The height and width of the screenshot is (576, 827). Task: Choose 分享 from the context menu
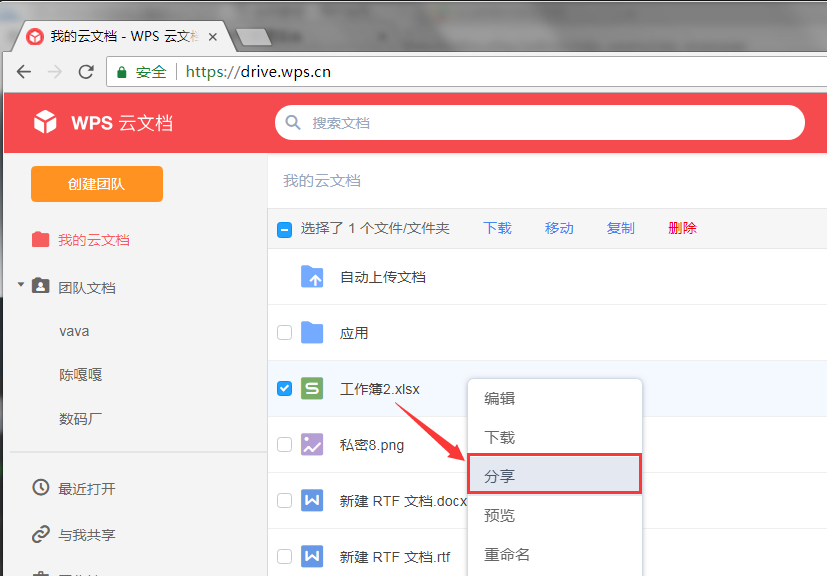click(x=555, y=476)
